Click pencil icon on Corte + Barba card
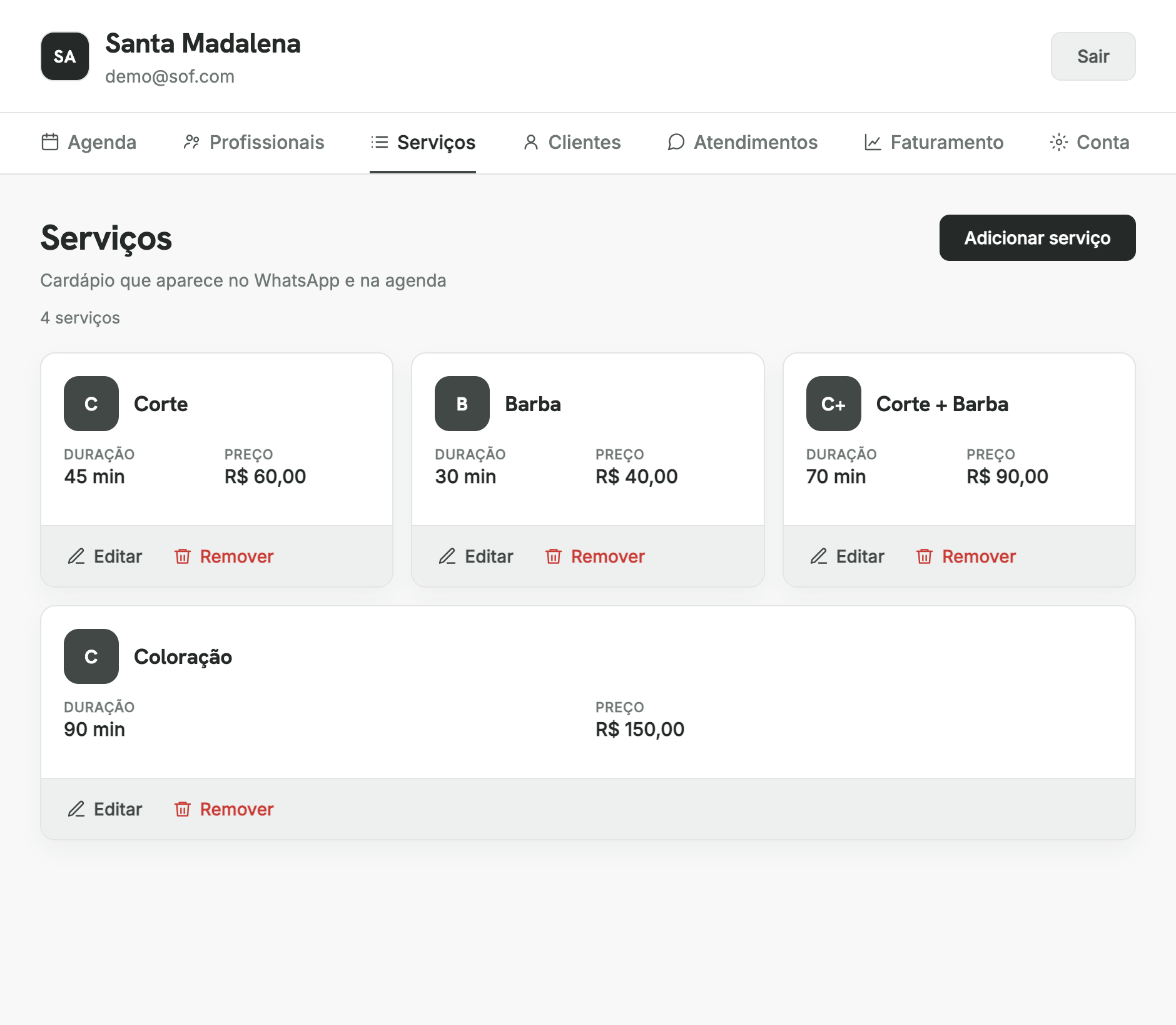 [x=819, y=556]
